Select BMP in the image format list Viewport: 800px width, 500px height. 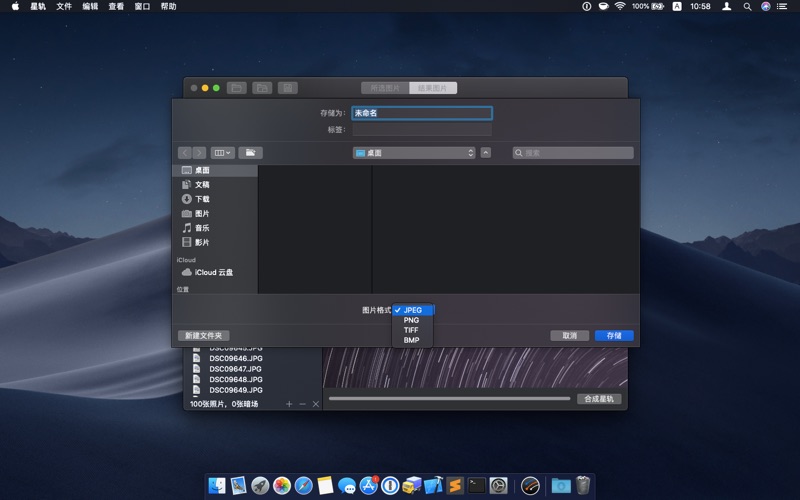click(x=411, y=340)
